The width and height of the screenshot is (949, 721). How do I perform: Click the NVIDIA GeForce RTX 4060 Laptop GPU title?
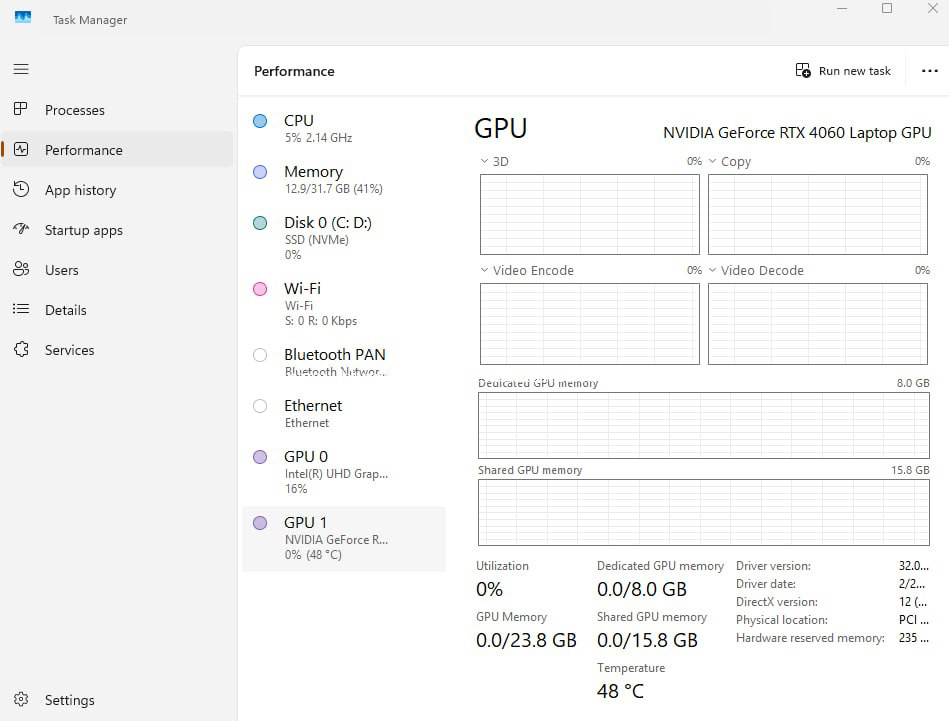pos(797,133)
